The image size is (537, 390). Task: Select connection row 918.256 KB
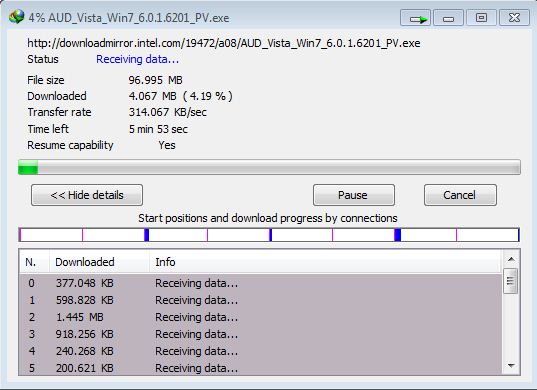[261, 334]
